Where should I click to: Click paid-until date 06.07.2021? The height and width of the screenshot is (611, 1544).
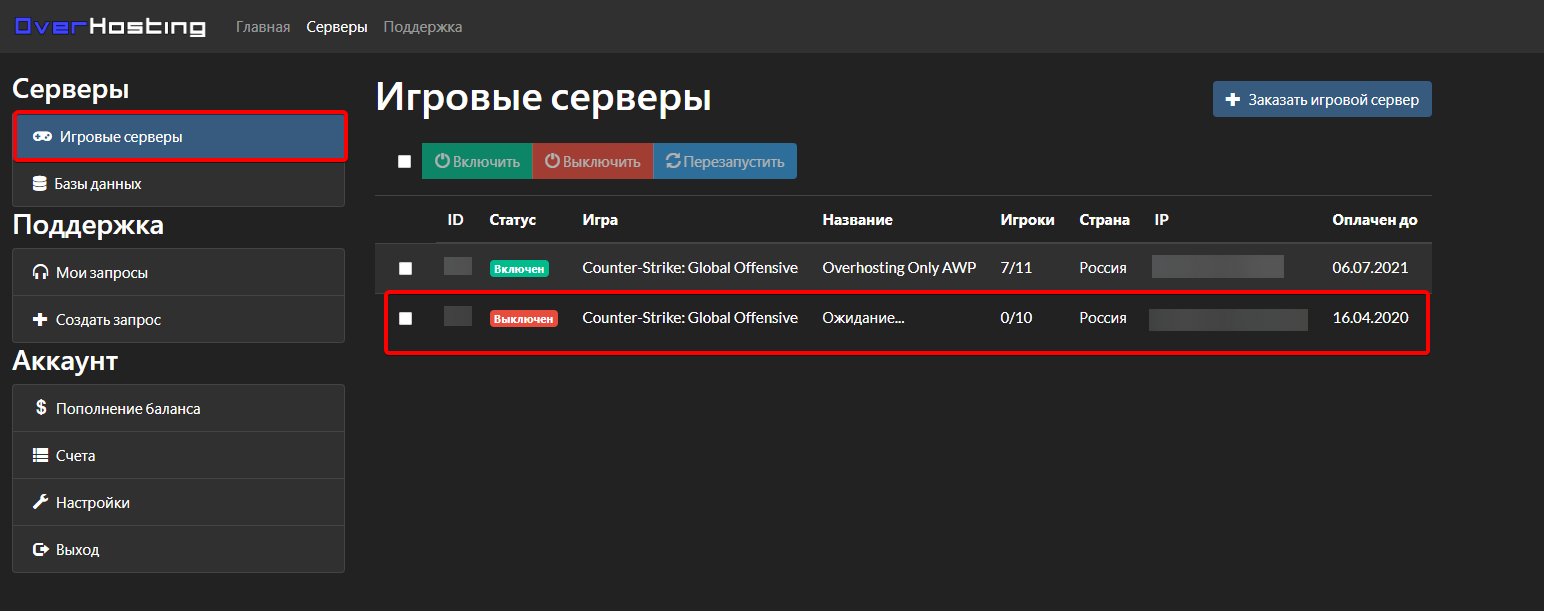coord(1370,267)
